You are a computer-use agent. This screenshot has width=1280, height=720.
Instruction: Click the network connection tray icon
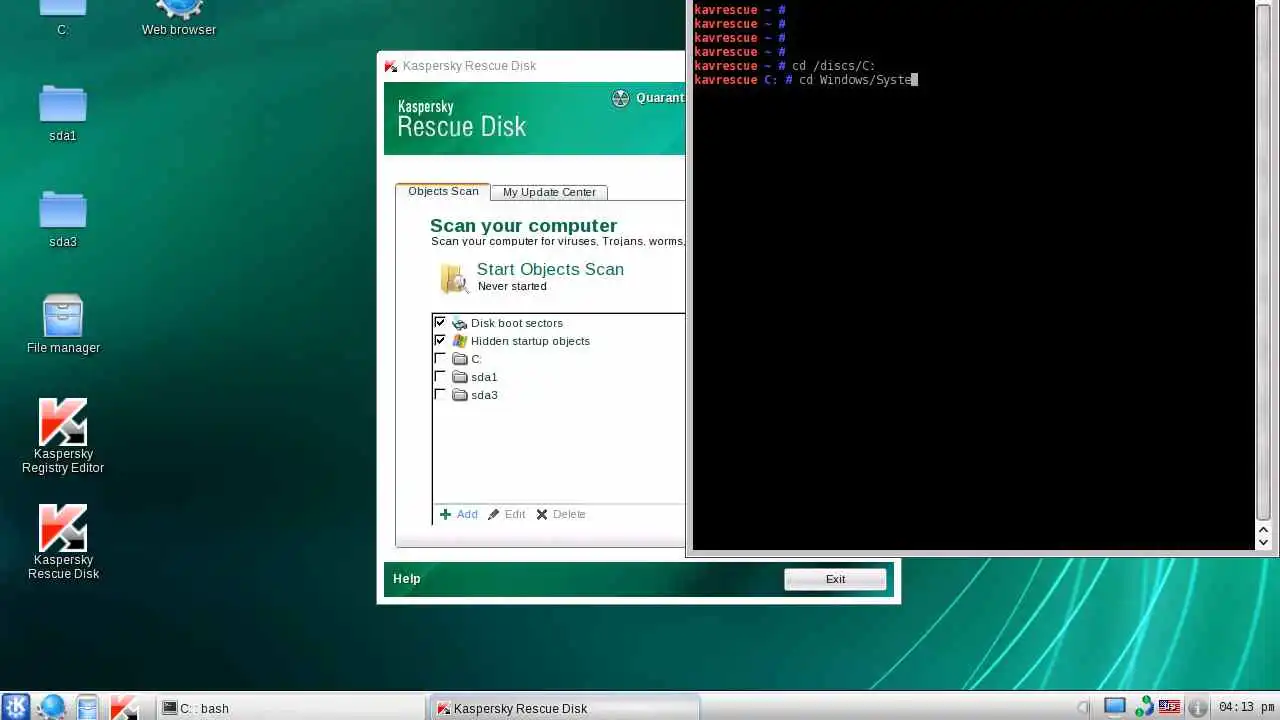(x=1143, y=707)
